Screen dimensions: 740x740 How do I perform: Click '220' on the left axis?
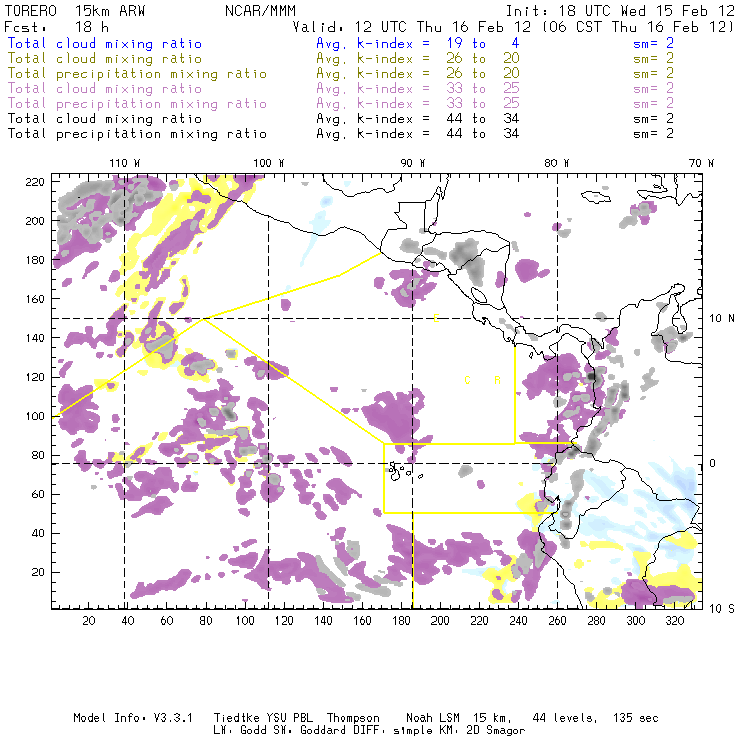[x=35, y=182]
